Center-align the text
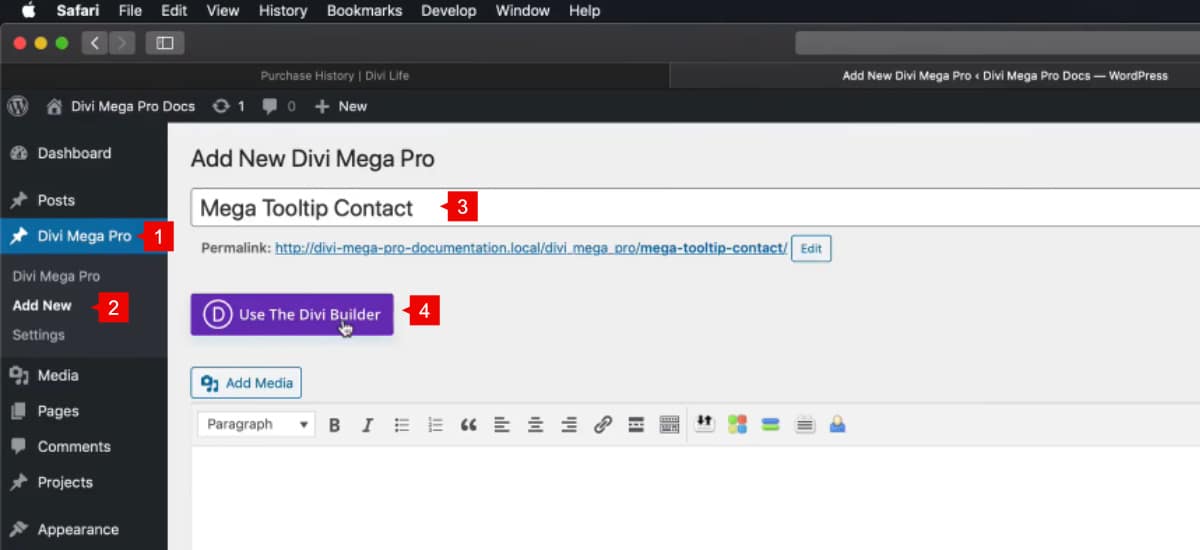Image resolution: width=1200 pixels, height=550 pixels. click(536, 425)
